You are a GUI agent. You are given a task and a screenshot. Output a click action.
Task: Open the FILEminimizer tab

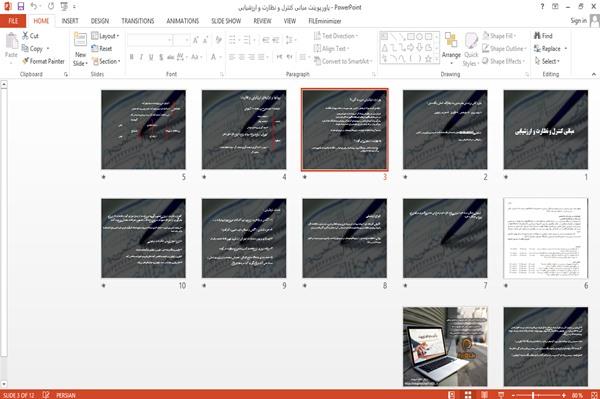pos(324,21)
